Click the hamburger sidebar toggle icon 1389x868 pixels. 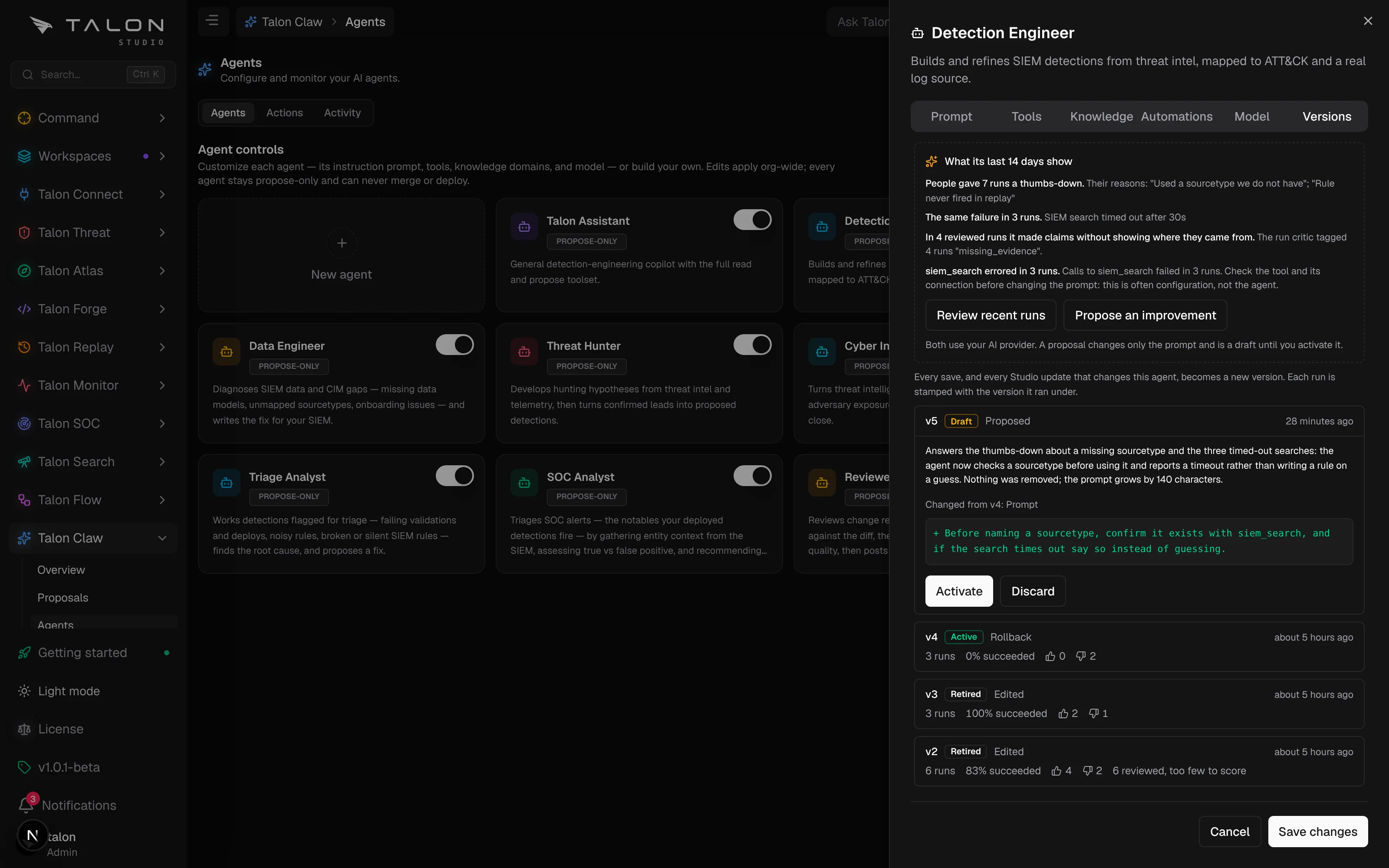(212, 21)
